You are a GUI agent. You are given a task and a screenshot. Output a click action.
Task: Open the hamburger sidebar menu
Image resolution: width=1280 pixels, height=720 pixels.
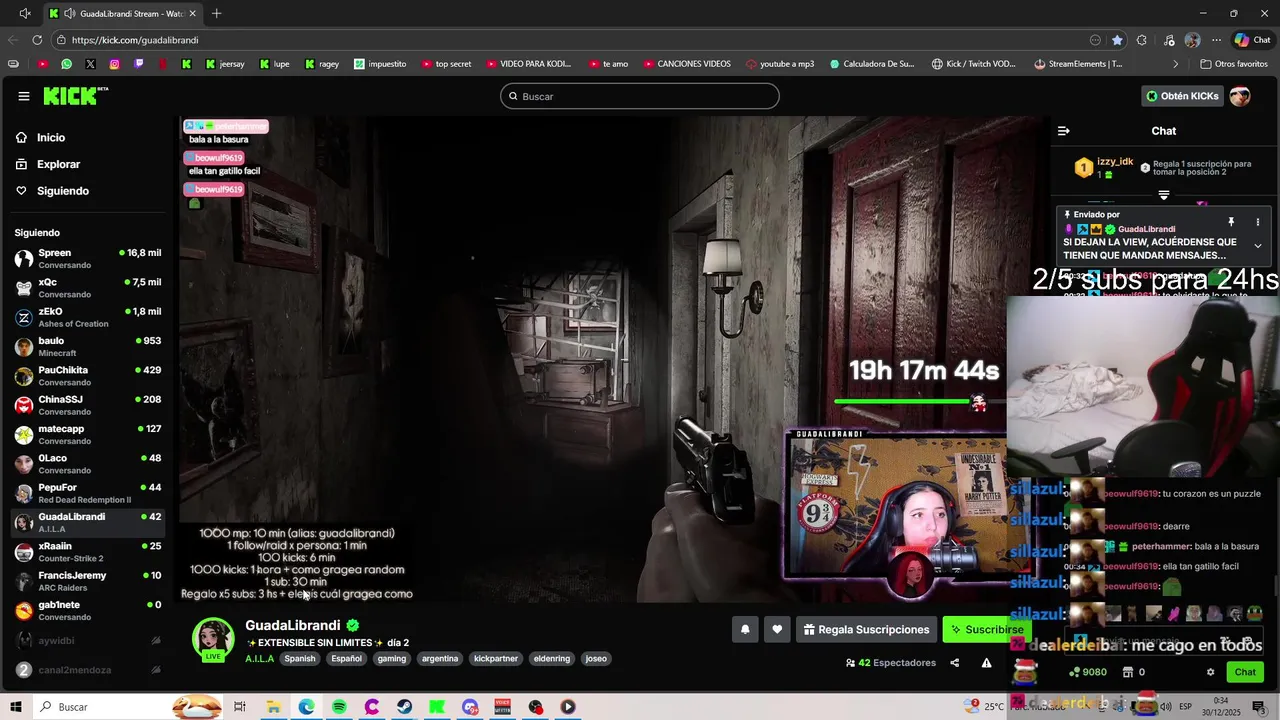pos(23,96)
